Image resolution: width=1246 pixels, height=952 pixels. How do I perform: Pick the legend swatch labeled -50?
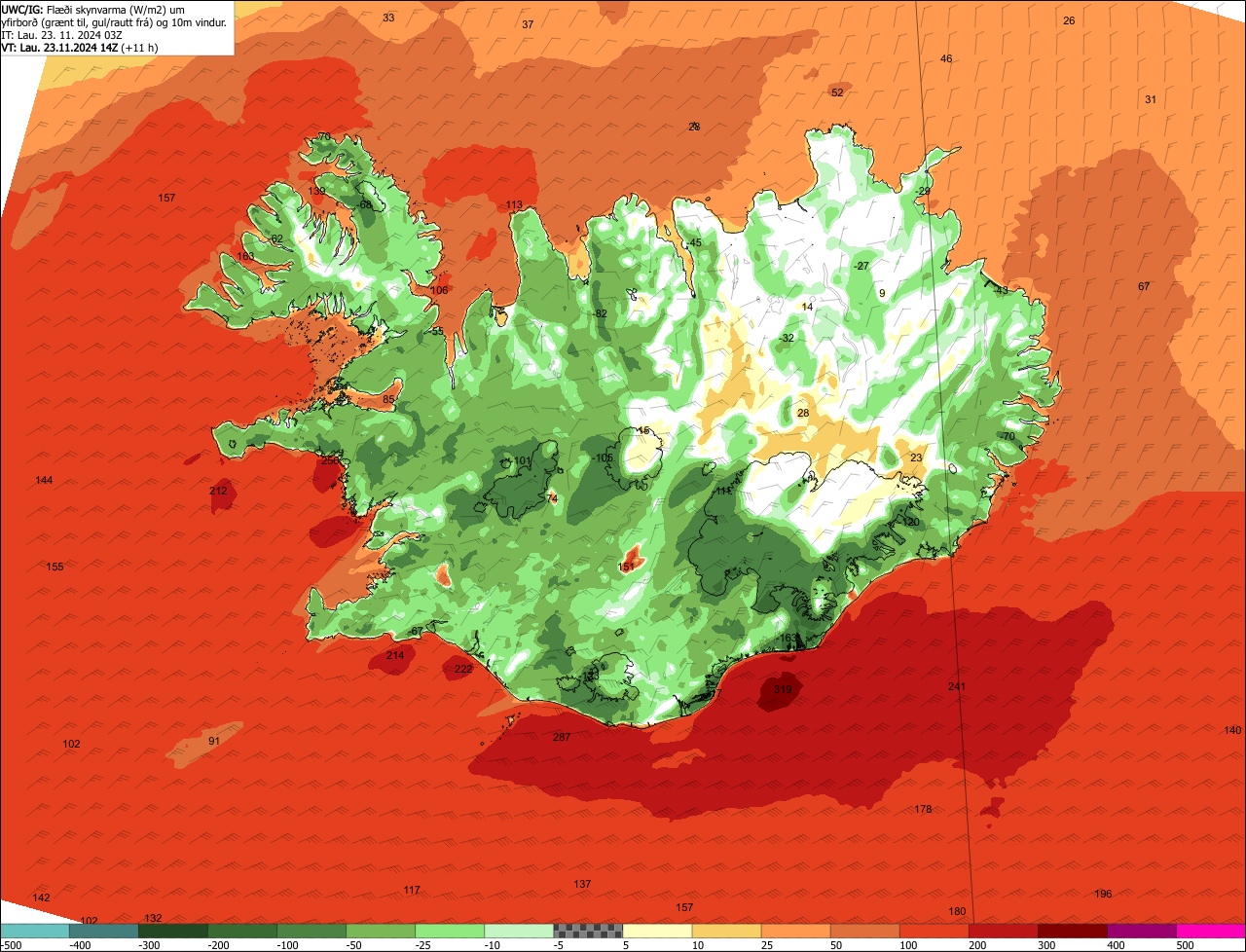(381, 931)
